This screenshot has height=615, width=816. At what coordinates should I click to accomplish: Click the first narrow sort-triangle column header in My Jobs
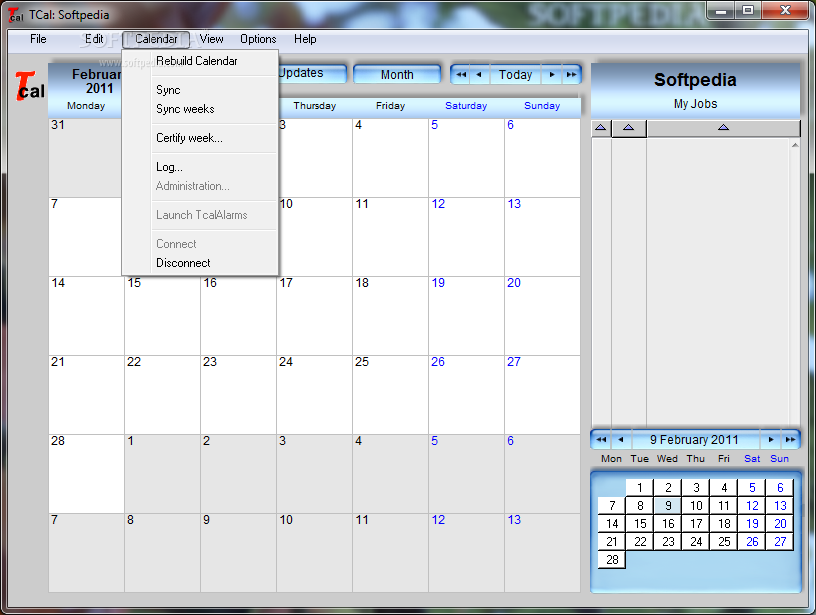tap(601, 127)
